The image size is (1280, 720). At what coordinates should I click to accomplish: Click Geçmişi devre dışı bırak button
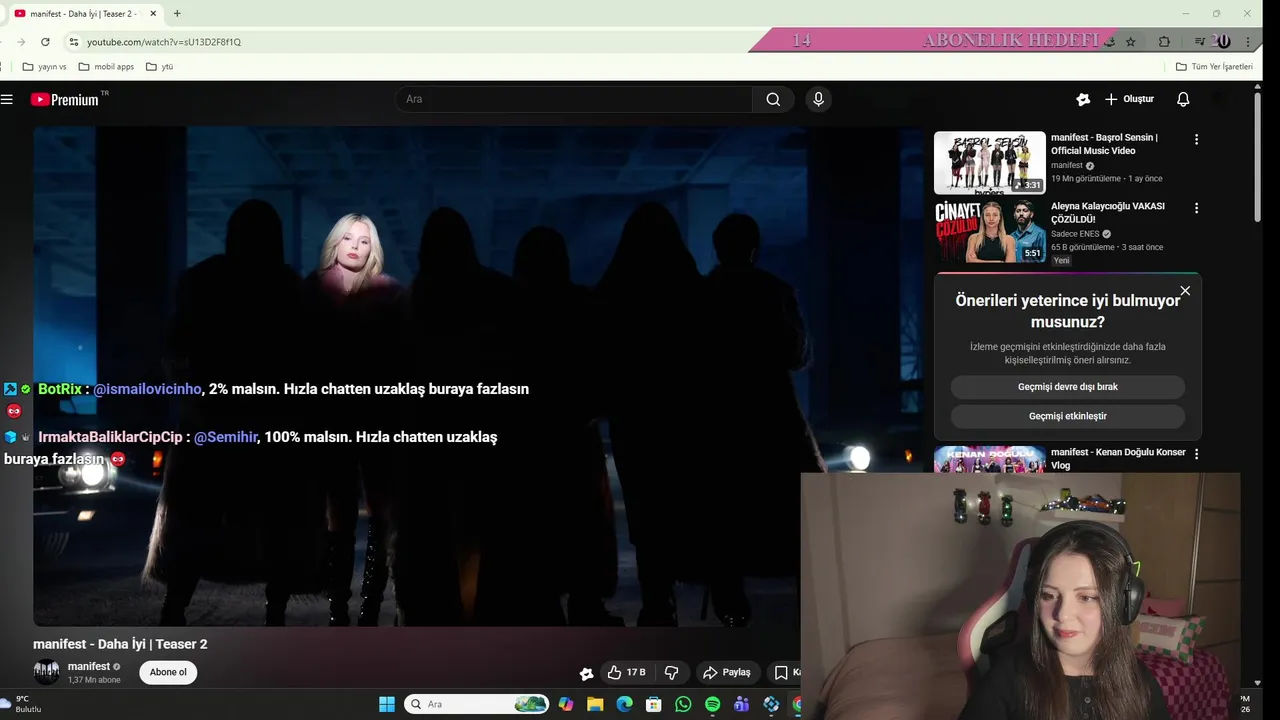(x=1068, y=387)
